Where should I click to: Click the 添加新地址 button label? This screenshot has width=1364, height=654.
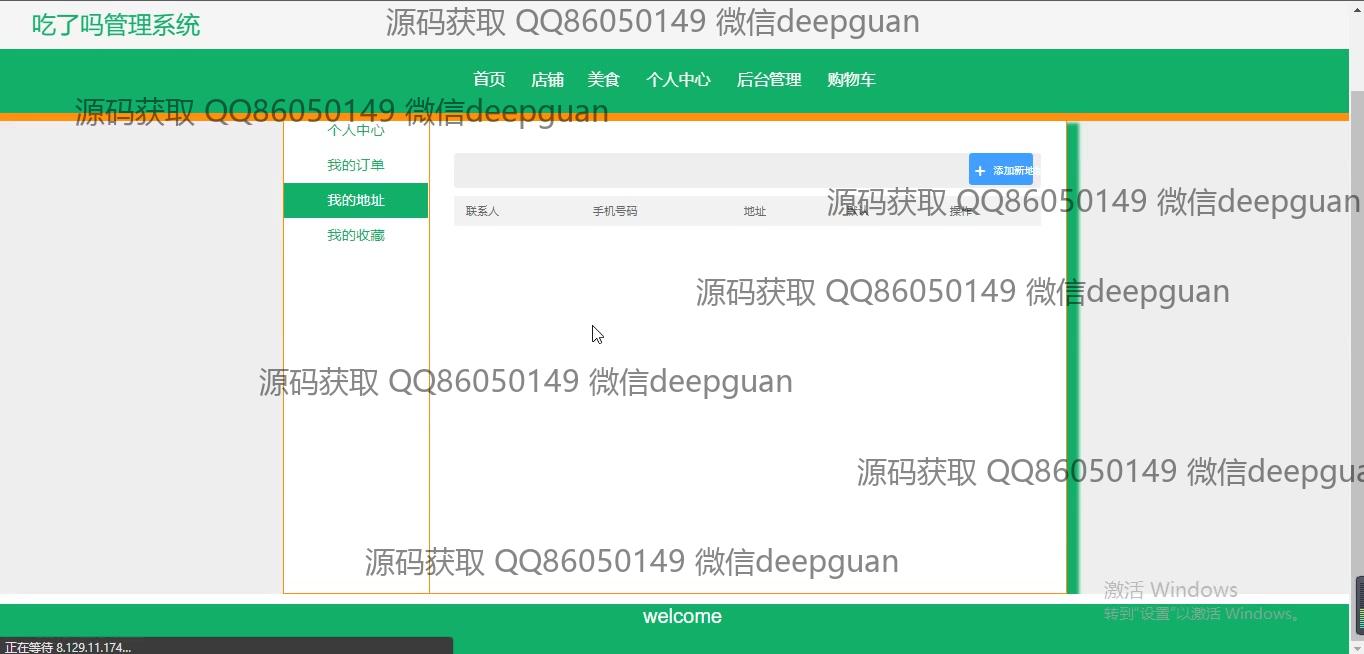(1012, 171)
